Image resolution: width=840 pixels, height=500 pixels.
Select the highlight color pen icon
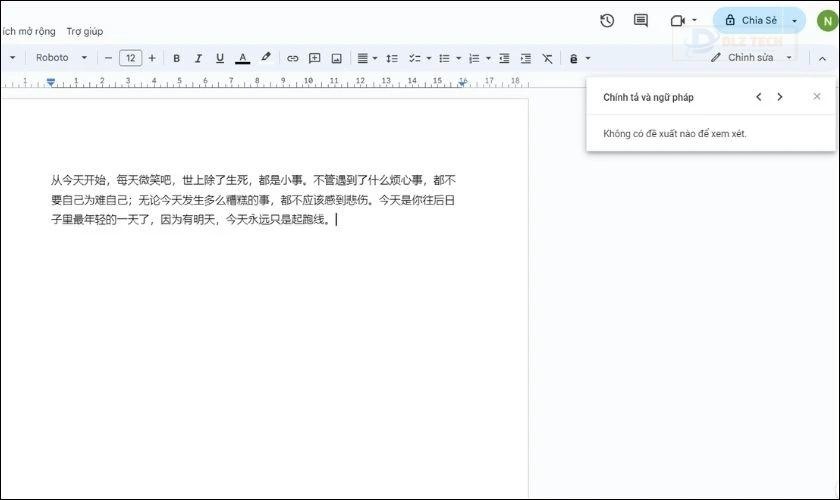pyautogui.click(x=265, y=58)
